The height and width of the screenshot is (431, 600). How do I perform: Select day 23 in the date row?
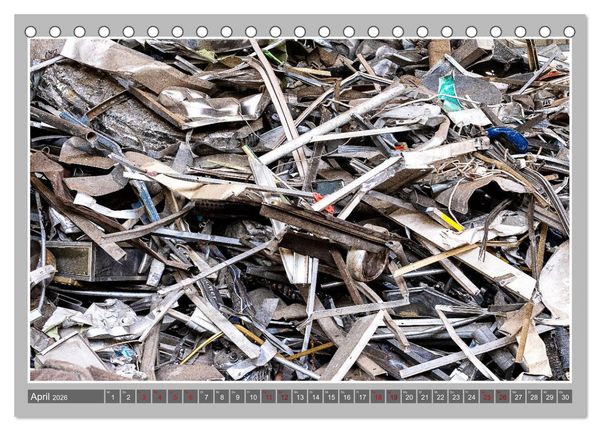[x=456, y=397]
